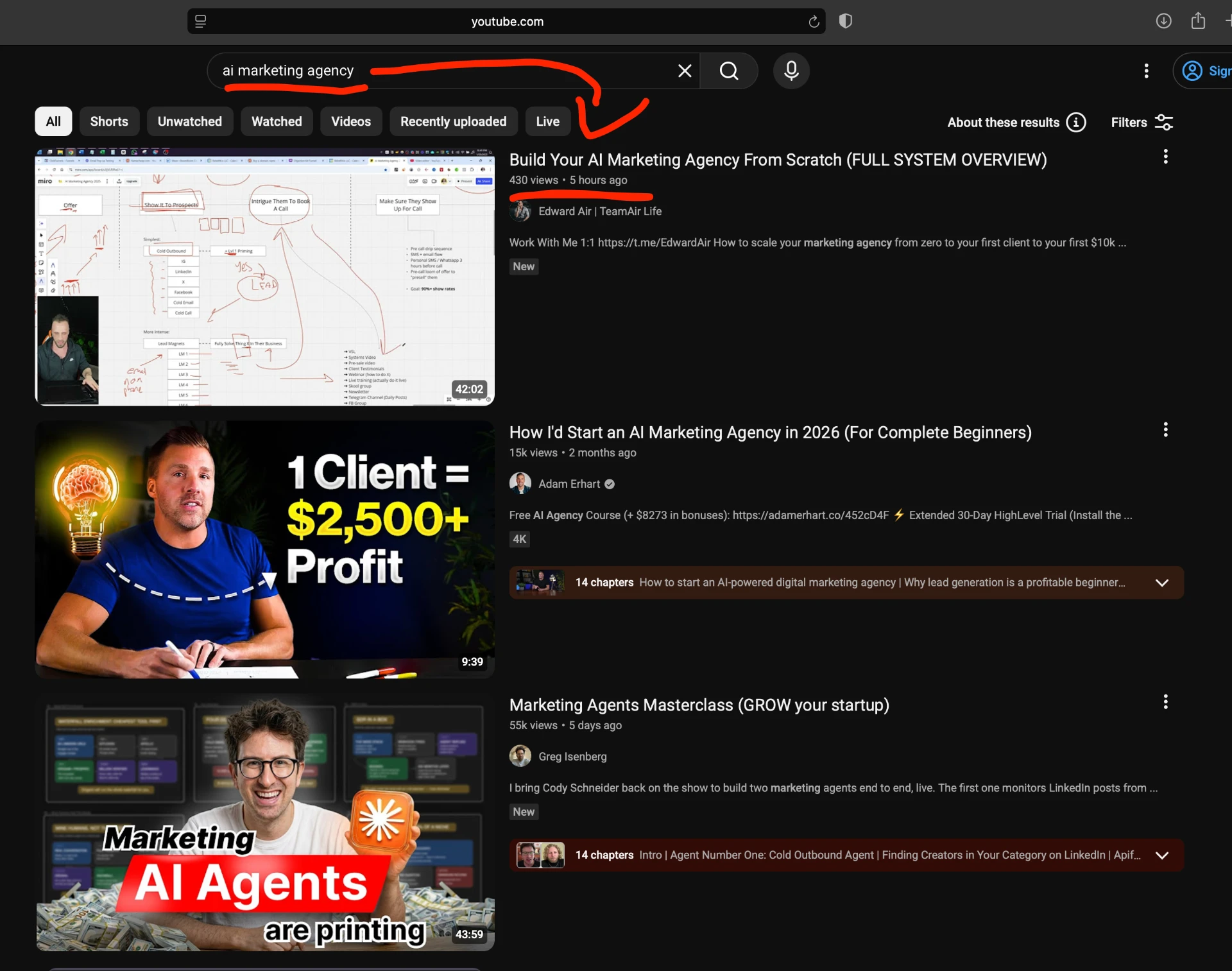Click the 55k views • 5 days ago text
The width and height of the screenshot is (1232, 971).
[x=565, y=725]
